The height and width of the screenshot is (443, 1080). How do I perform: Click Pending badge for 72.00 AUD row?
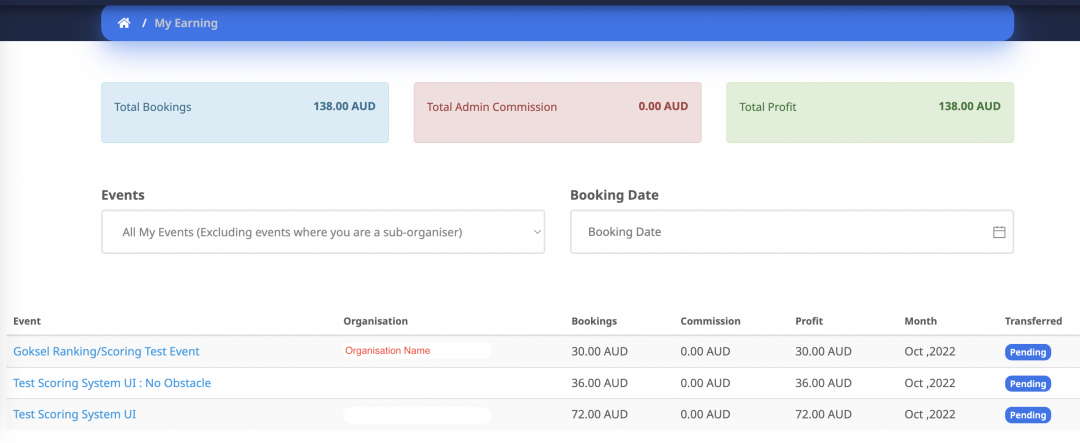1028,415
